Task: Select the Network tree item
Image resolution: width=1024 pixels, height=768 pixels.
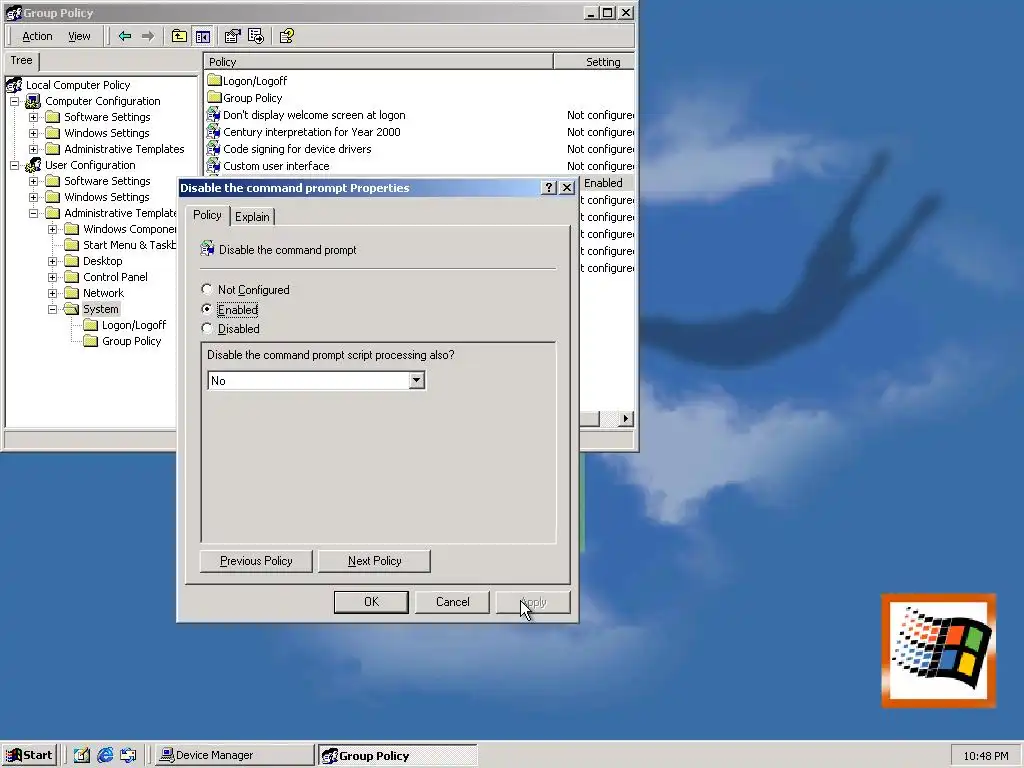Action: (103, 293)
